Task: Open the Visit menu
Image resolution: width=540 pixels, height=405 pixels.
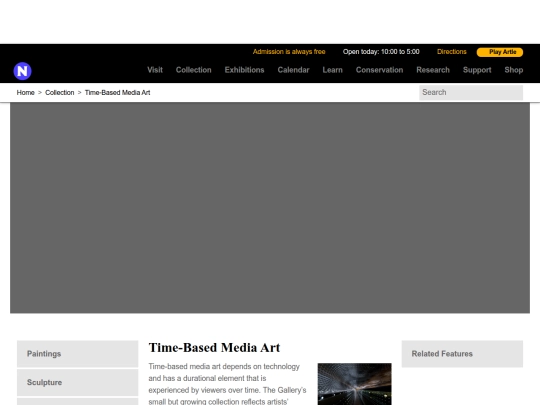Action: pos(155,70)
